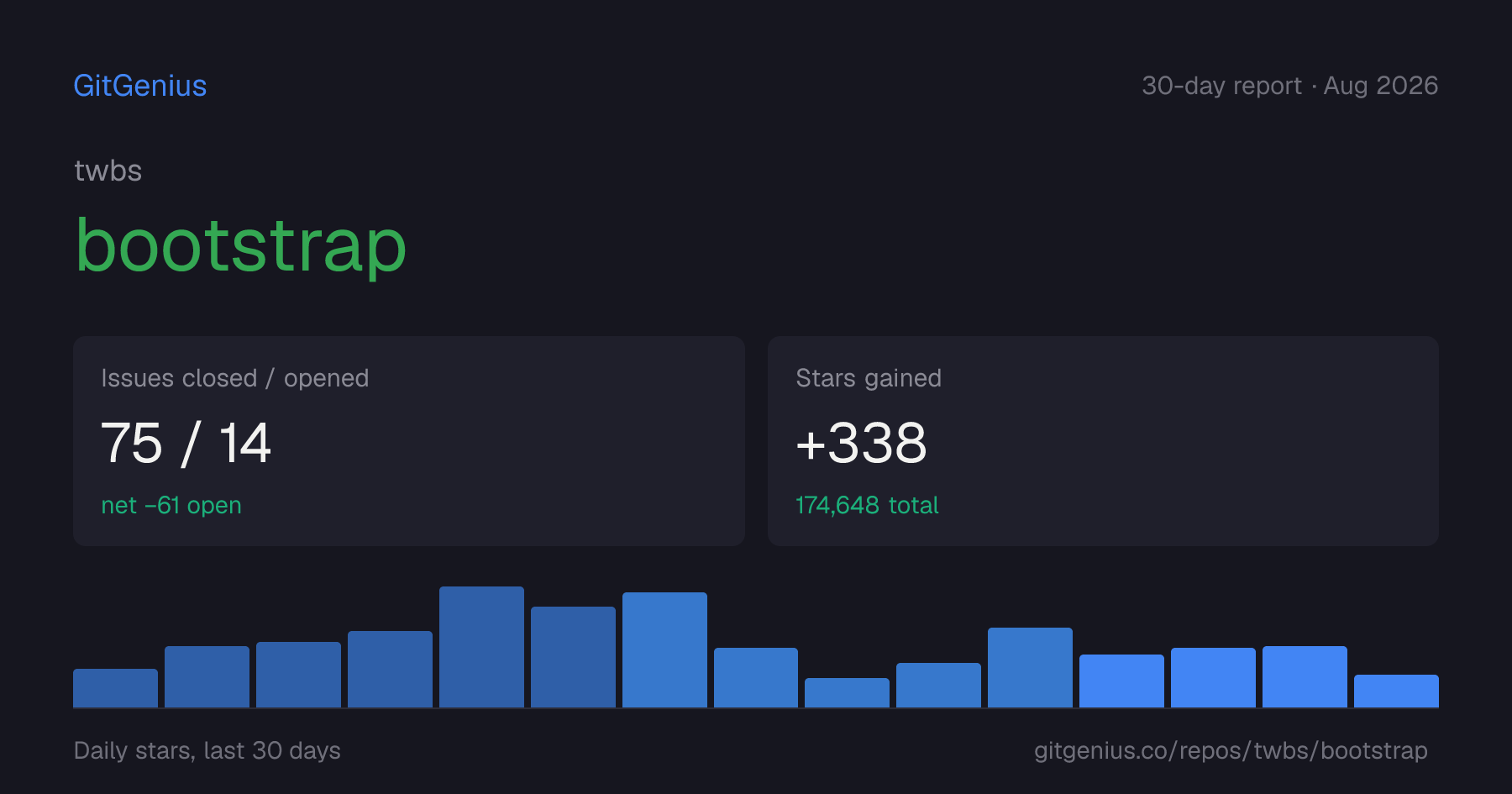The width and height of the screenshot is (1512, 794).
Task: Click the "Daily stars, last 30 days" caption
Action: click(207, 750)
